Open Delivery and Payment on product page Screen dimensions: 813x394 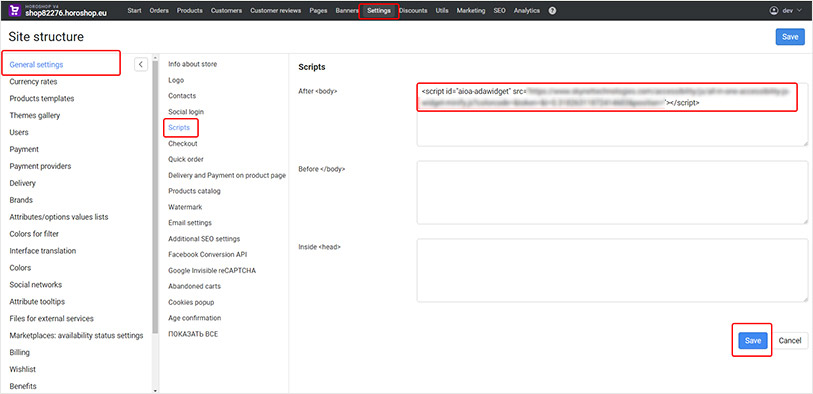click(x=227, y=175)
